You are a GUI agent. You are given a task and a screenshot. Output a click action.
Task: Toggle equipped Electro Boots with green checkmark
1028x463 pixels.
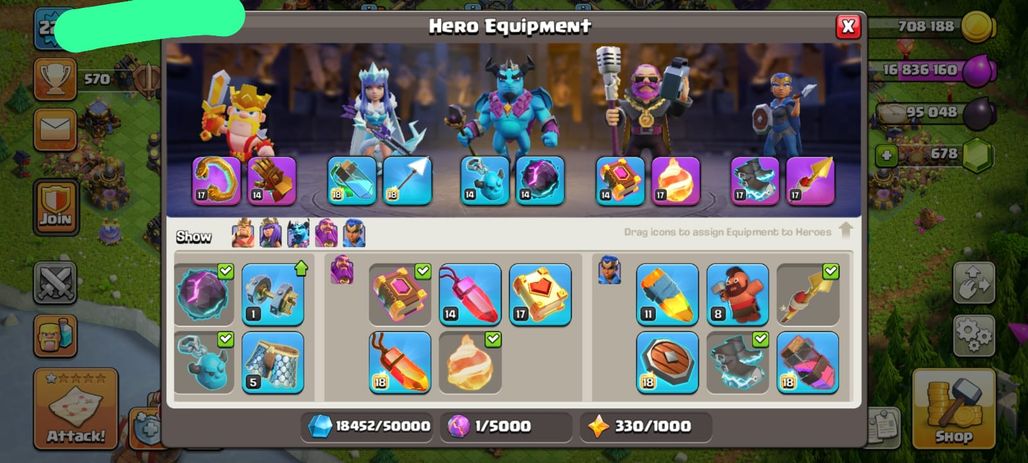click(738, 363)
